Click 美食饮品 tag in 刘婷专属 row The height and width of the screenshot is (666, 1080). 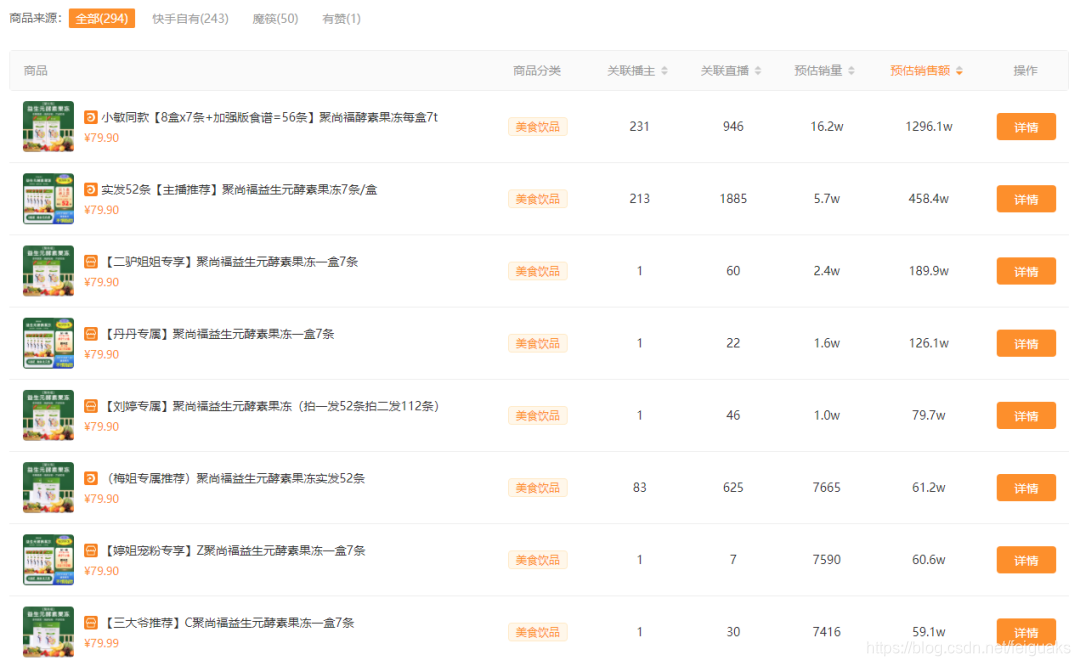(537, 416)
